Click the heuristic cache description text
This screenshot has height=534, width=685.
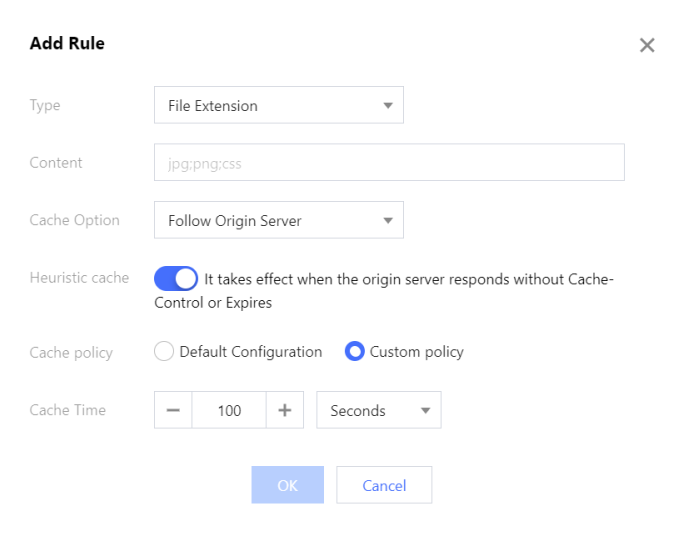point(408,279)
